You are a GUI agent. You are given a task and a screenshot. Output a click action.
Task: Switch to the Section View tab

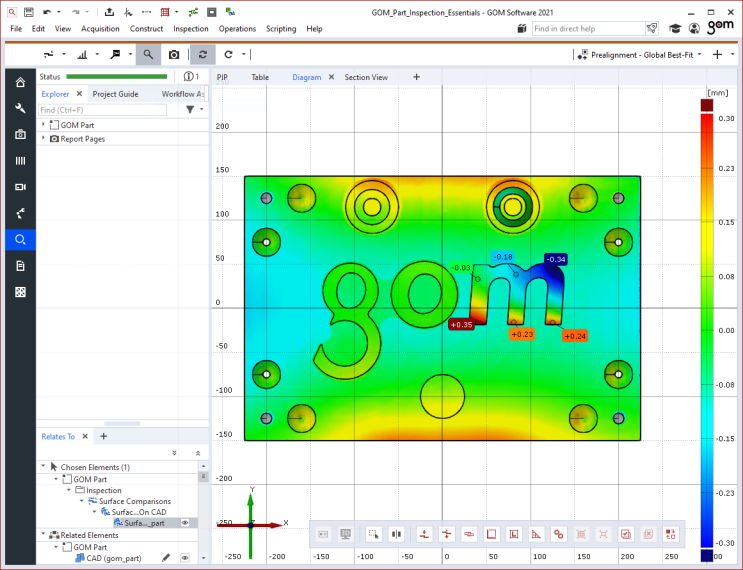[366, 77]
